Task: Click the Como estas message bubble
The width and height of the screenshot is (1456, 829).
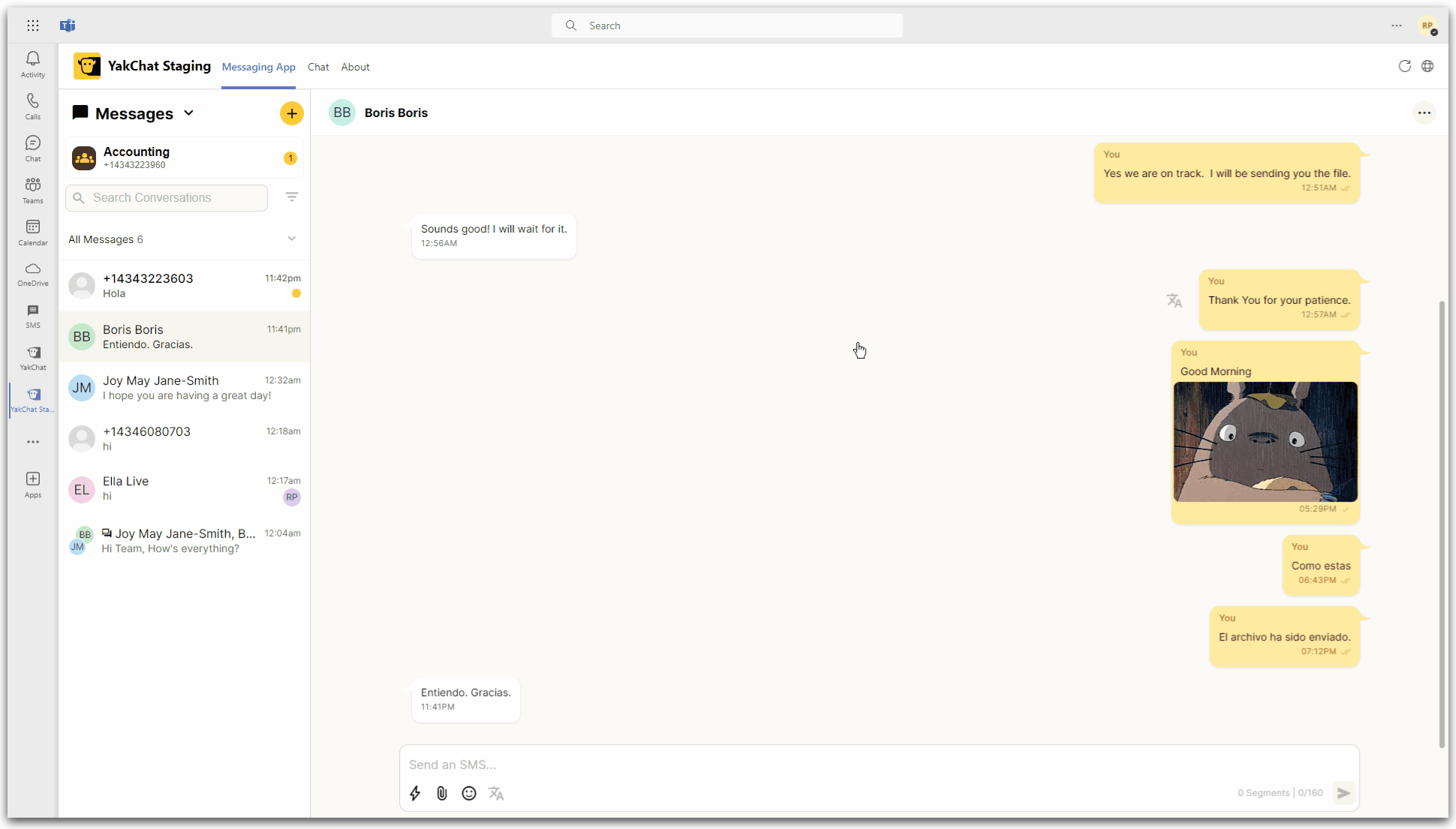Action: click(1321, 565)
